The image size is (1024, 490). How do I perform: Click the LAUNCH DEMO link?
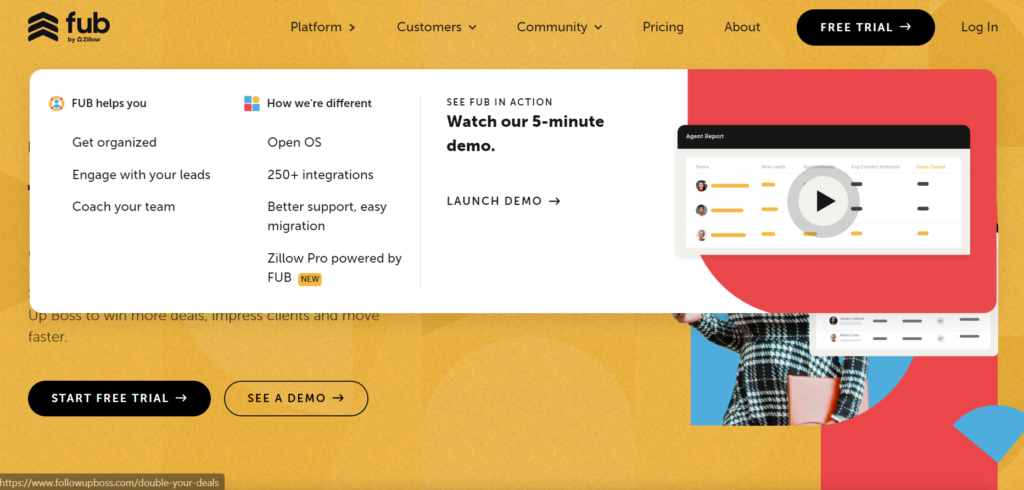(x=504, y=201)
